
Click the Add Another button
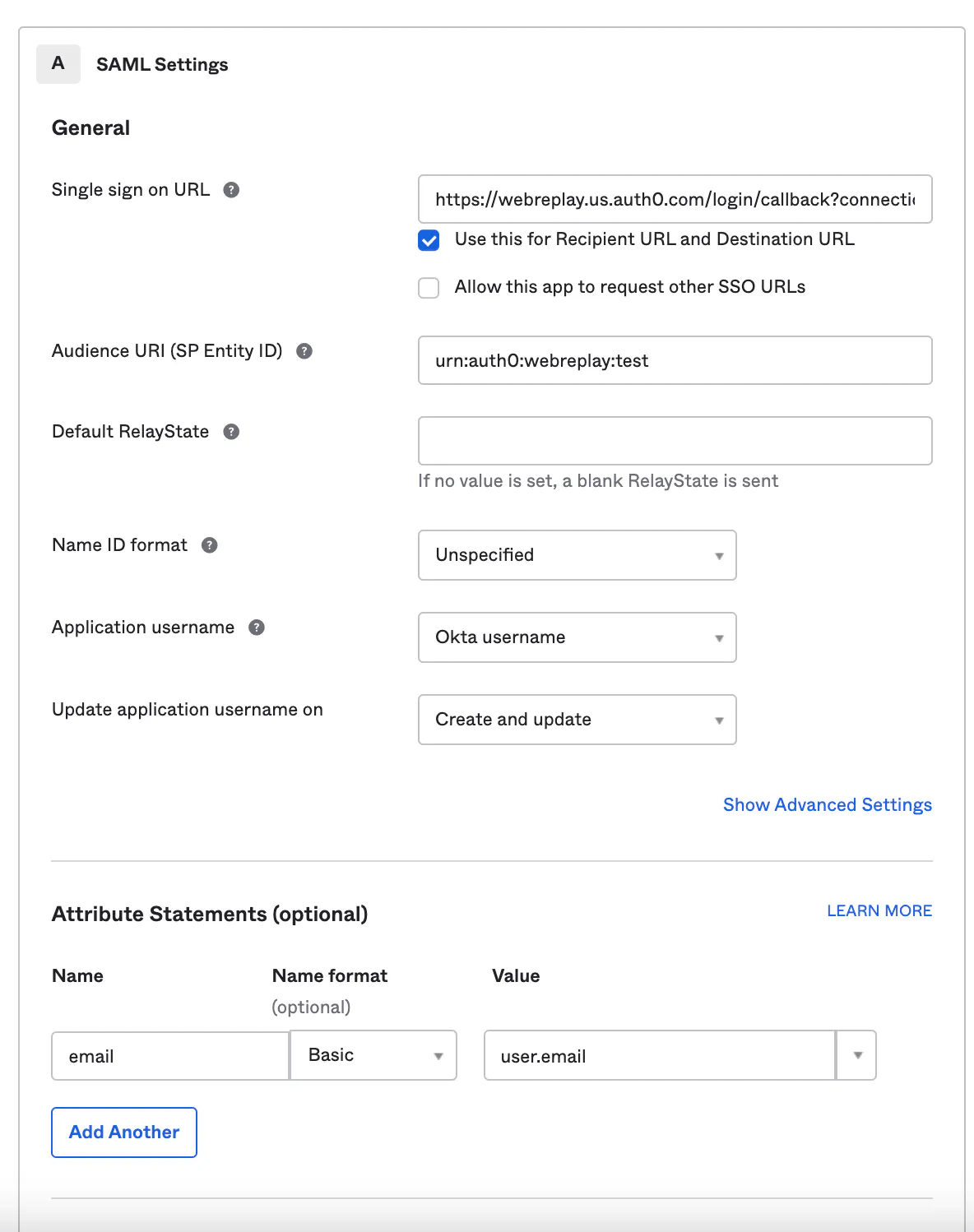pos(124,1132)
